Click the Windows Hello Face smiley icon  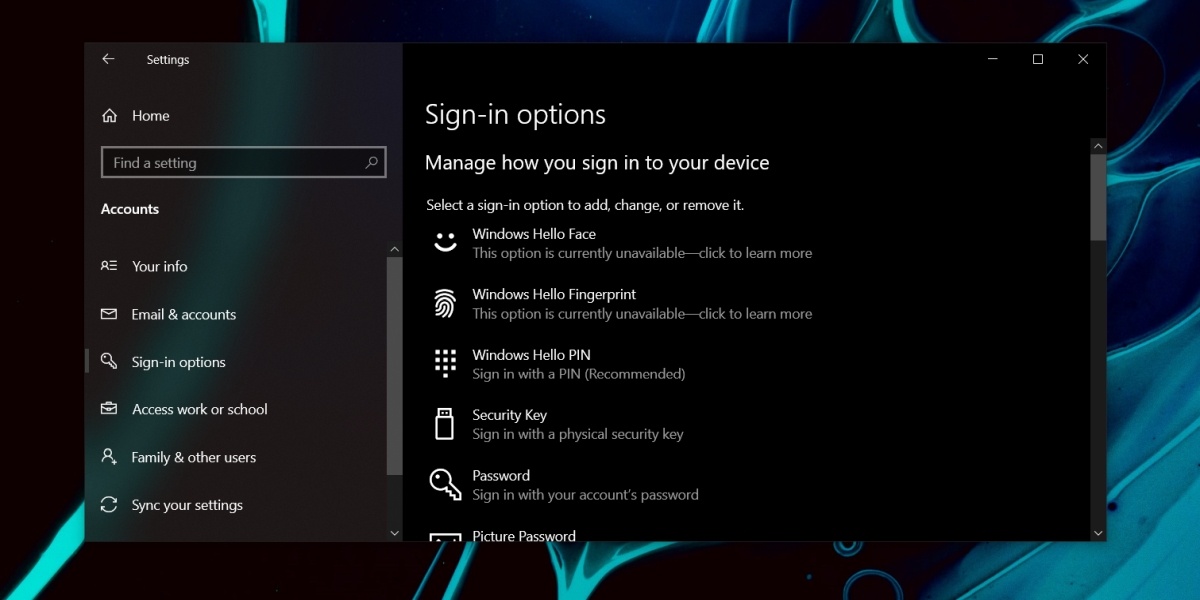point(445,242)
